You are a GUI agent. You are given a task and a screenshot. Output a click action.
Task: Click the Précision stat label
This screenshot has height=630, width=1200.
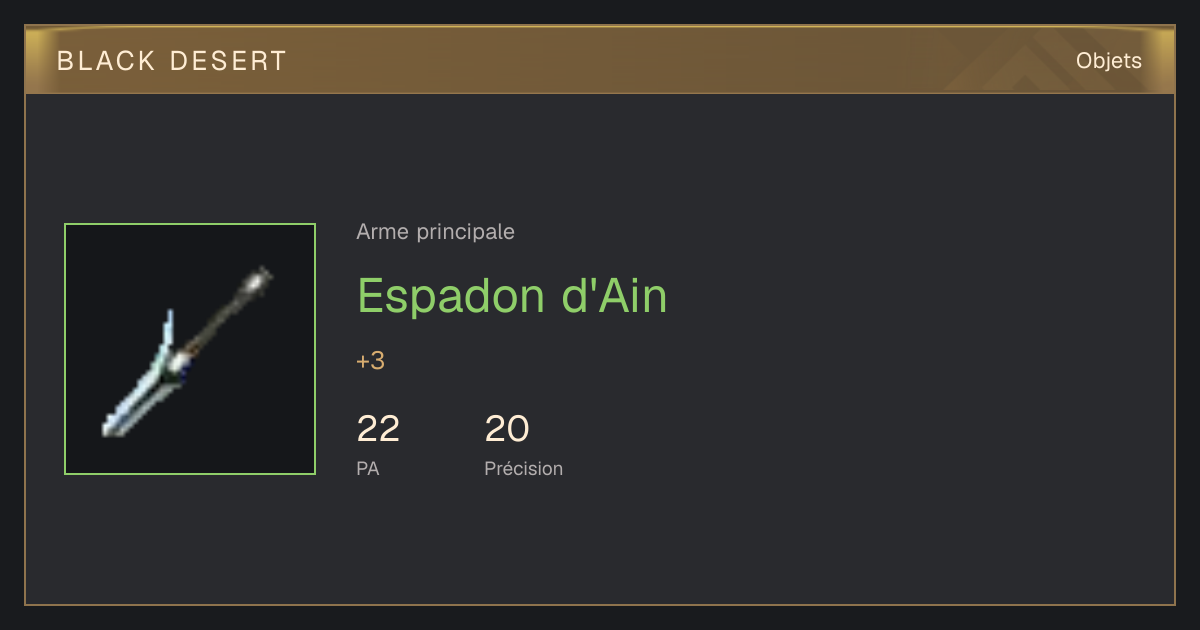coord(524,468)
